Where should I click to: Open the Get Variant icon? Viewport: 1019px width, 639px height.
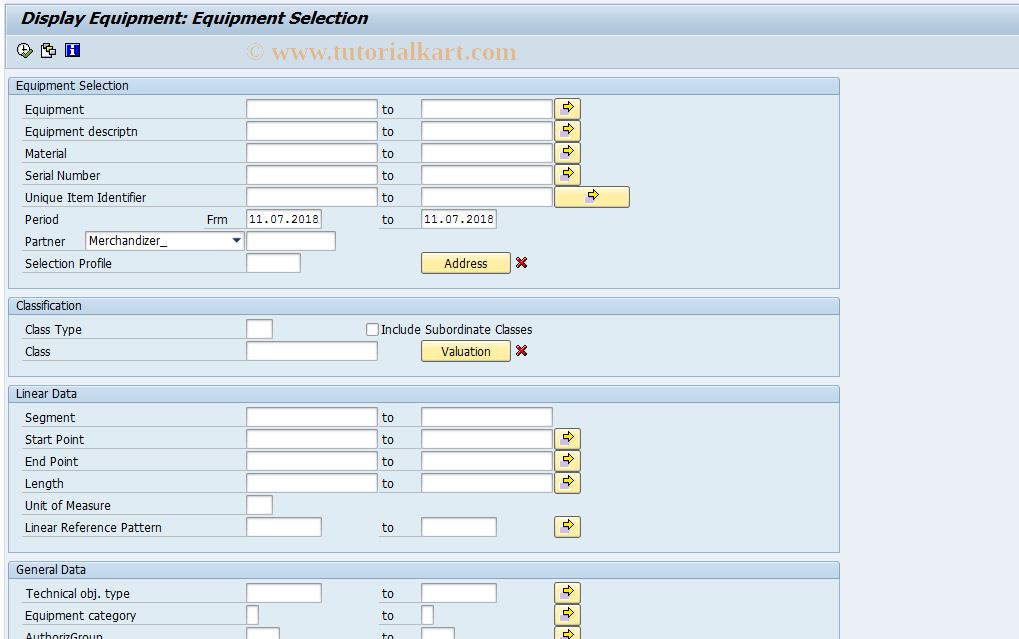coord(47,49)
